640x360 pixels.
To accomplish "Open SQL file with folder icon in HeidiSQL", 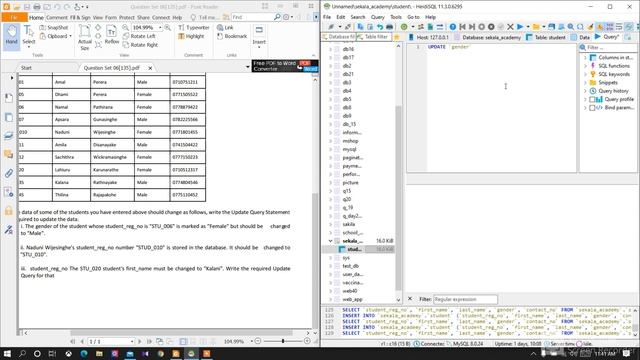I will click(x=536, y=27).
